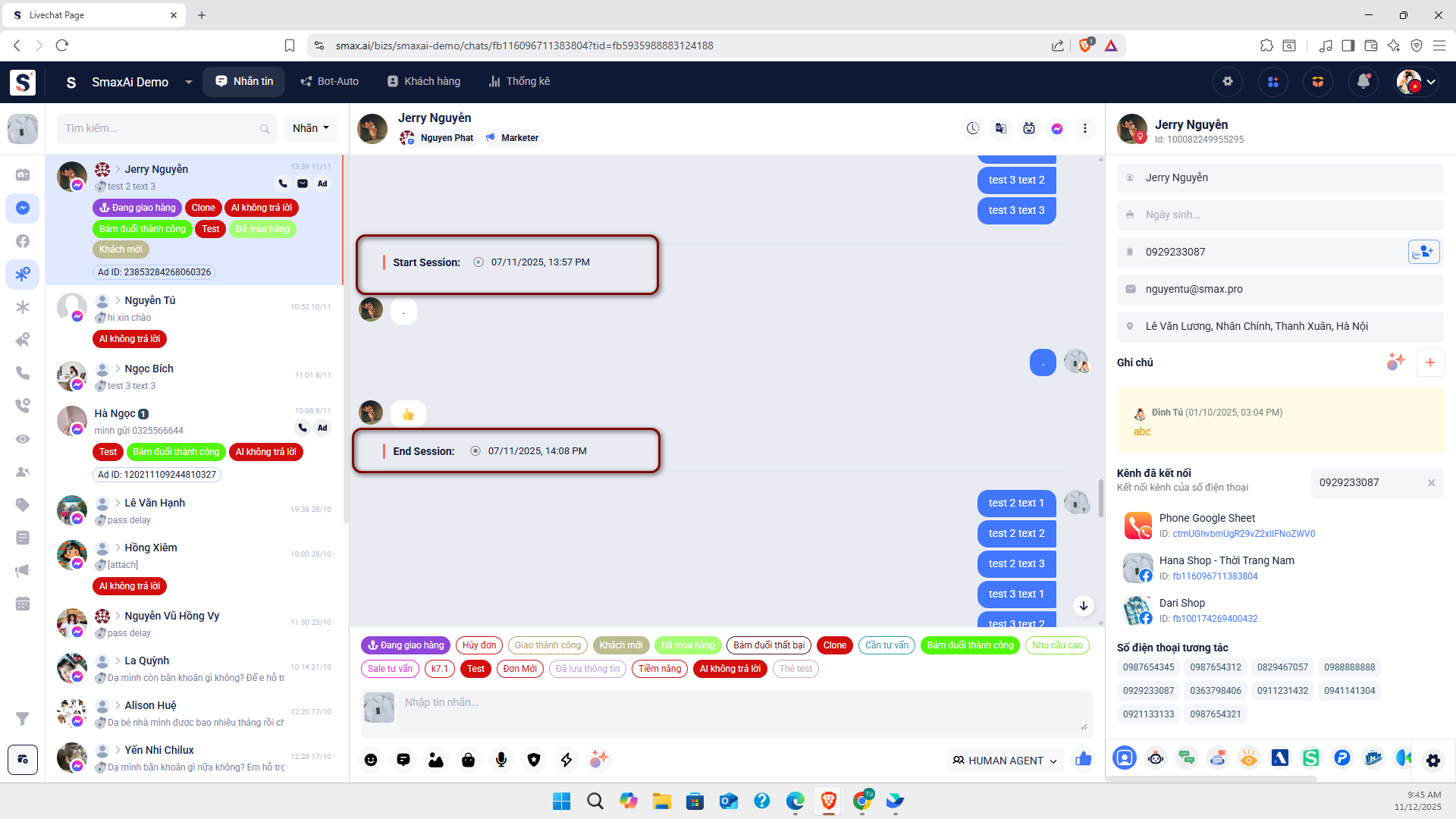Viewport: 1456px width, 819px height.
Task: Click the phone call icon on Jerry Nguyên chat
Action: (282, 184)
